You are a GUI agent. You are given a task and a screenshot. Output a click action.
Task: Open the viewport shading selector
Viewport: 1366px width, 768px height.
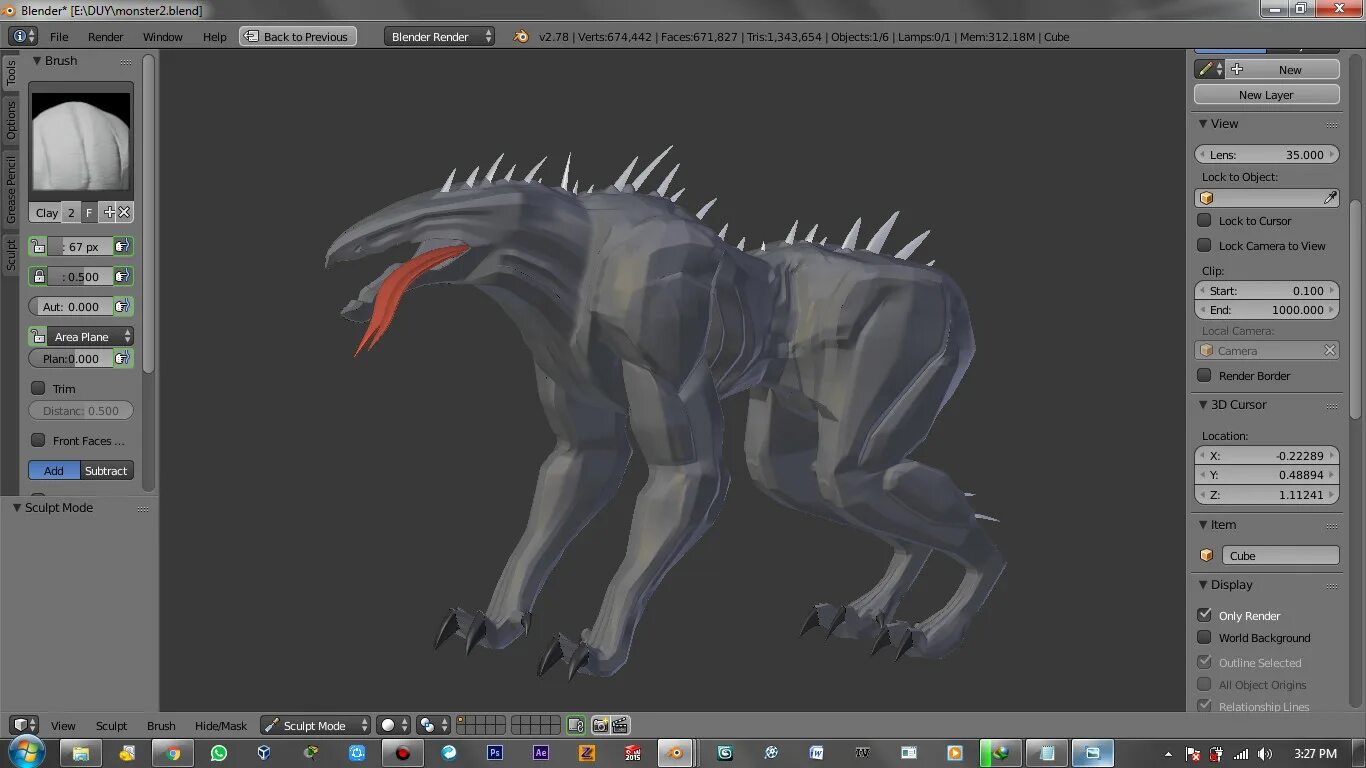point(394,725)
